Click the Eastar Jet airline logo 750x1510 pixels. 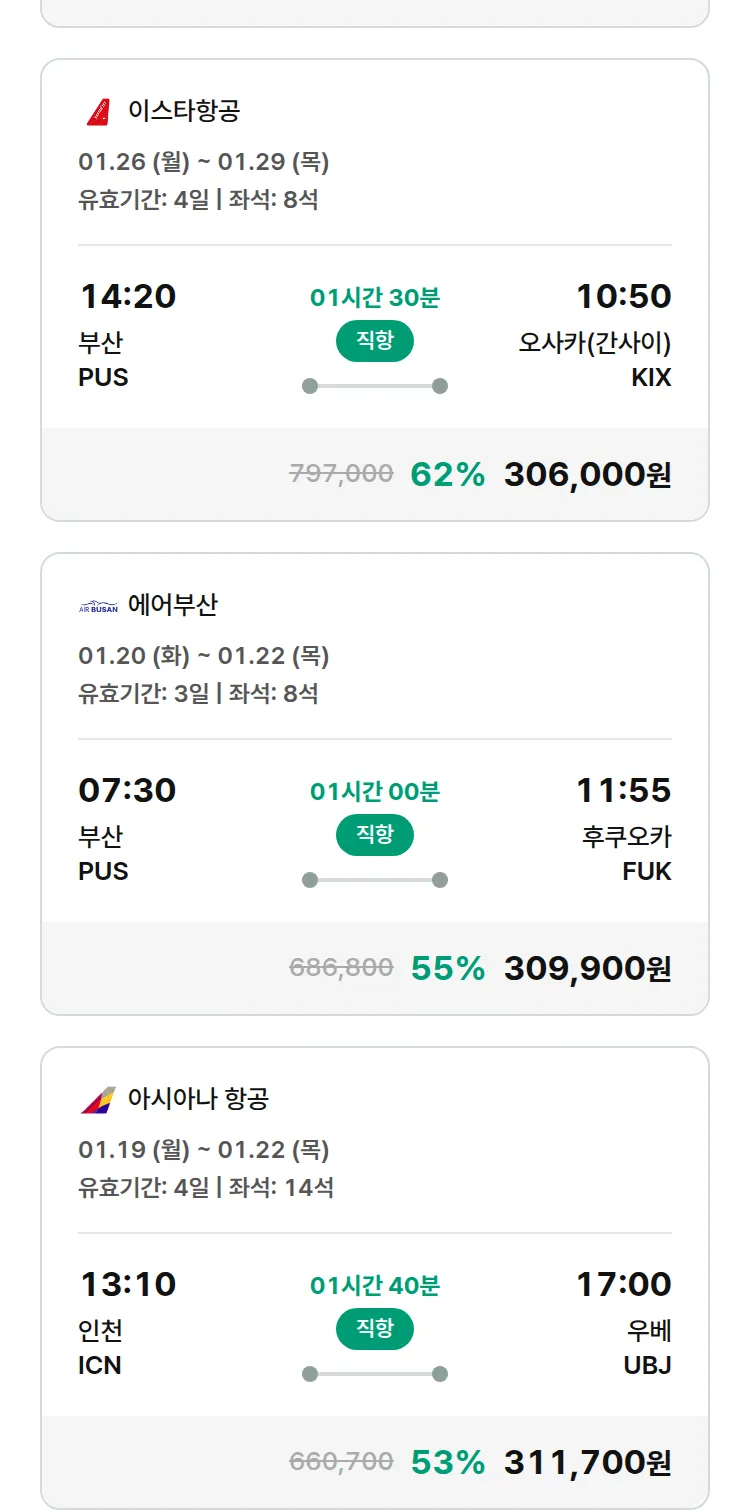click(98, 111)
